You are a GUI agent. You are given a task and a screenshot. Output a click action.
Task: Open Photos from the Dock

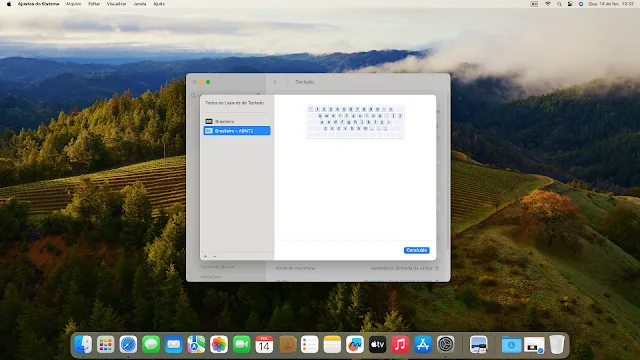pyautogui.click(x=219, y=344)
